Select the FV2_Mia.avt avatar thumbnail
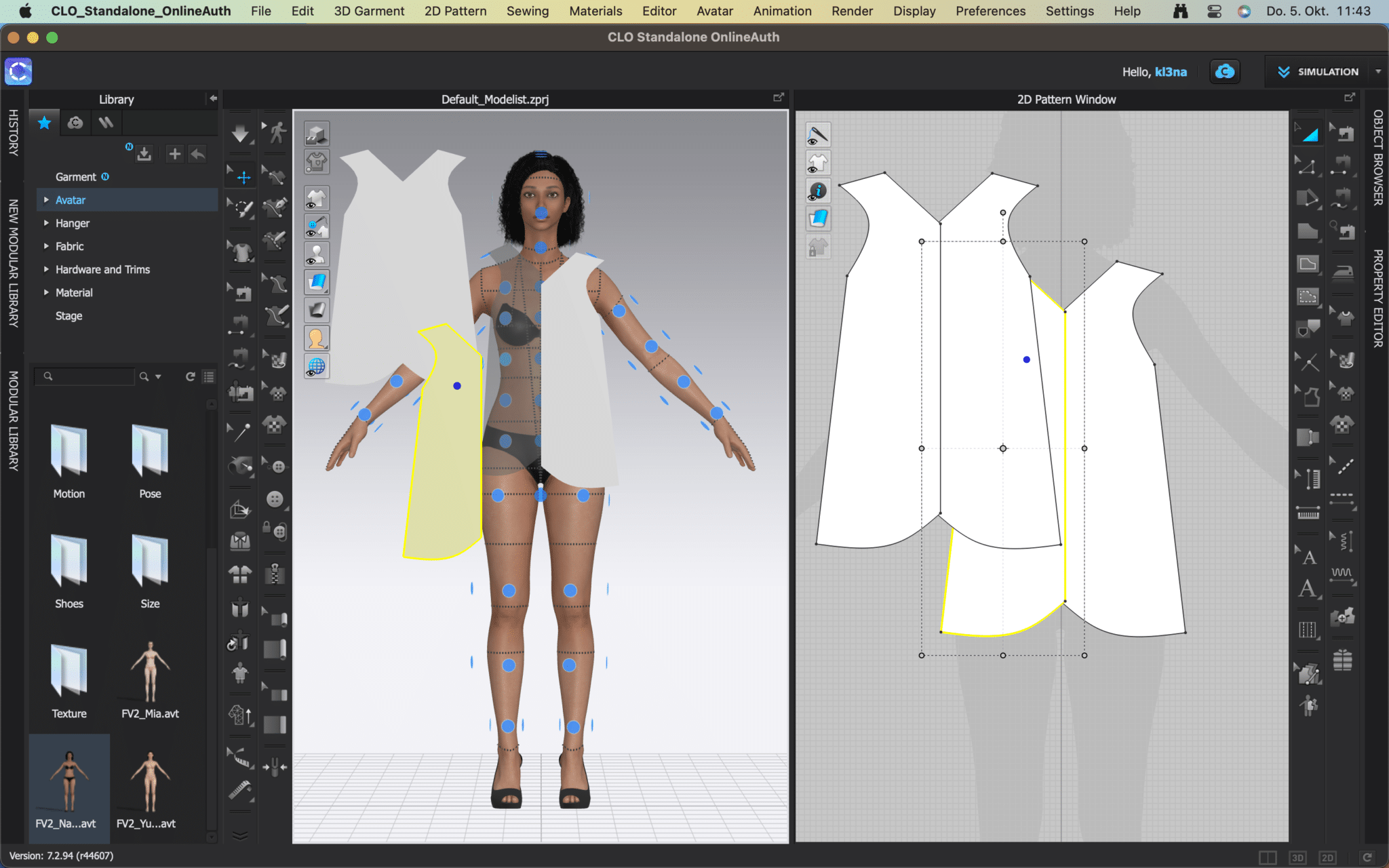The width and height of the screenshot is (1389, 868). coord(150,671)
